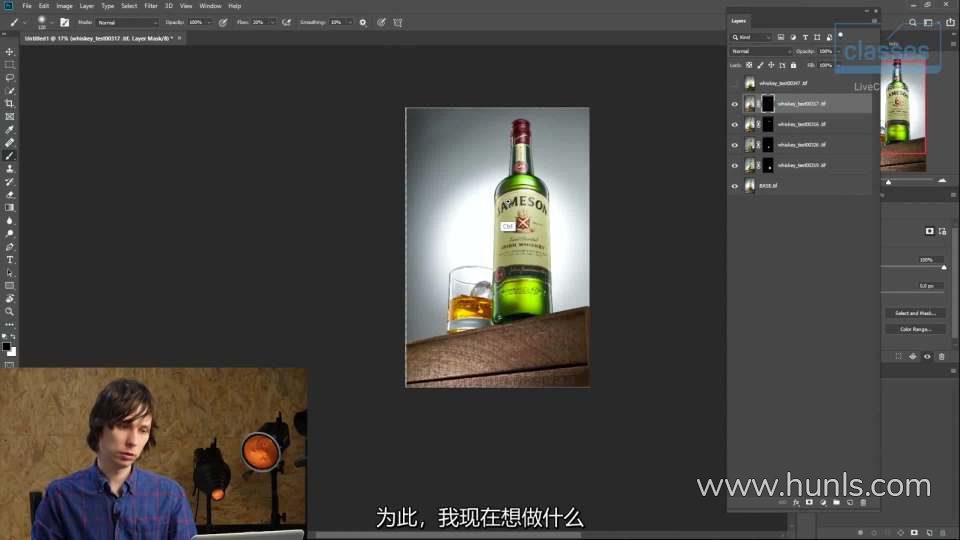Image resolution: width=960 pixels, height=540 pixels.
Task: Toggle lock transparent pixels
Action: (749, 65)
